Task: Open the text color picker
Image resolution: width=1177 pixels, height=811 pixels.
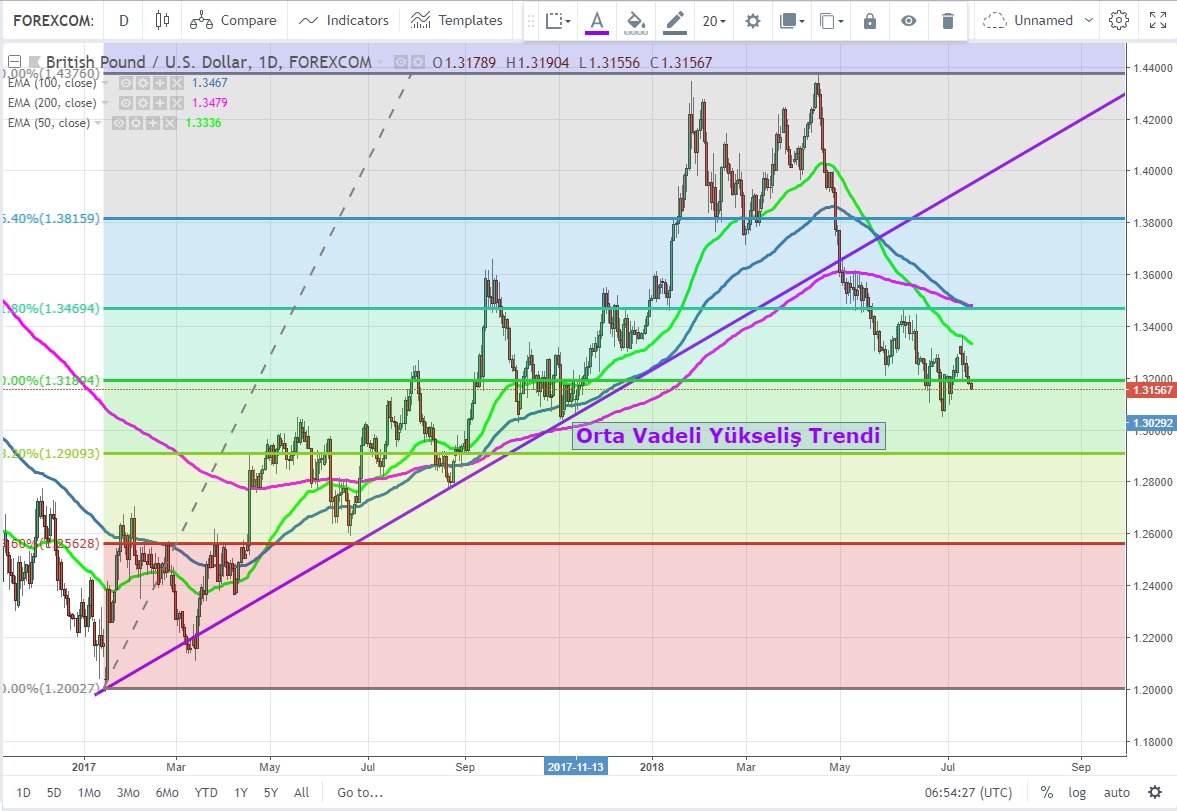Action: pos(597,20)
